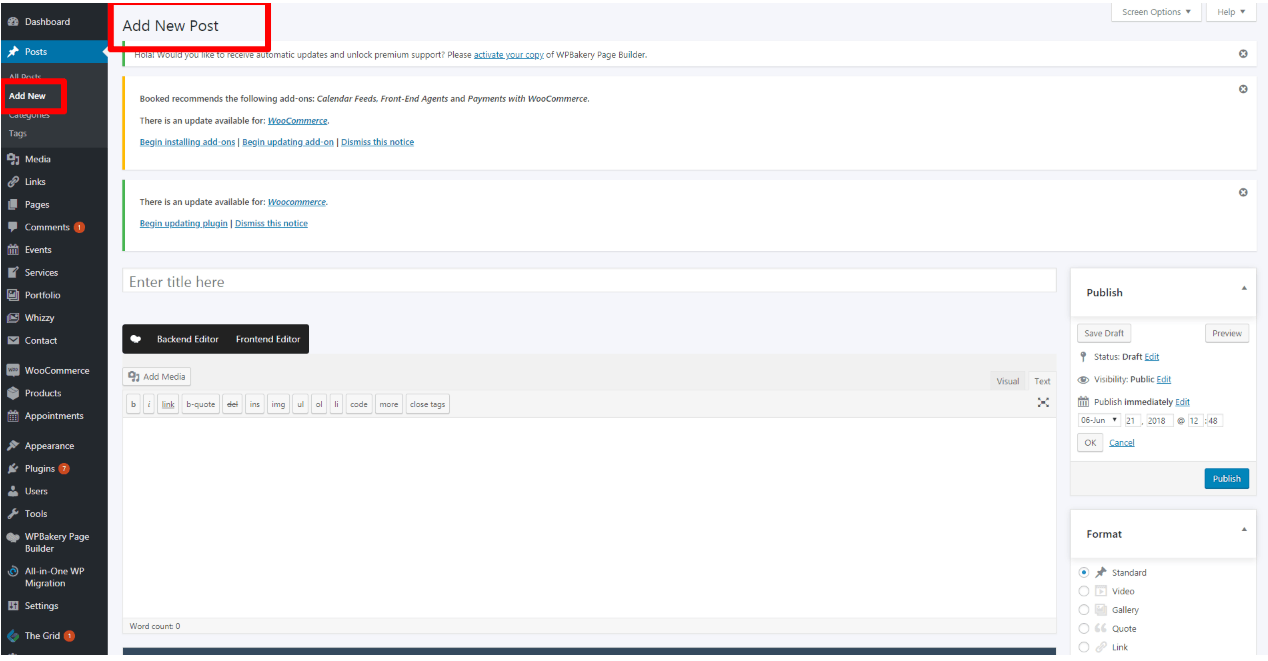
Task: Open WPBakery Page Builder sidebar icon
Action: pyautogui.click(x=13, y=537)
